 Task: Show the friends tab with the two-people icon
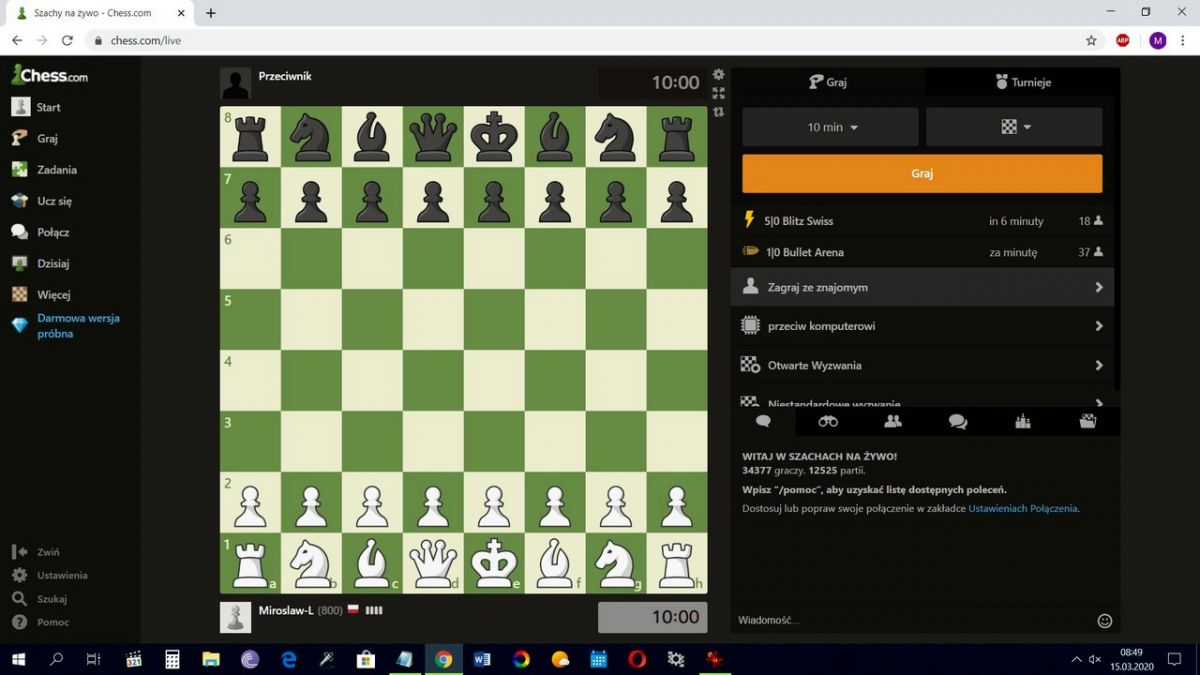[893, 421]
